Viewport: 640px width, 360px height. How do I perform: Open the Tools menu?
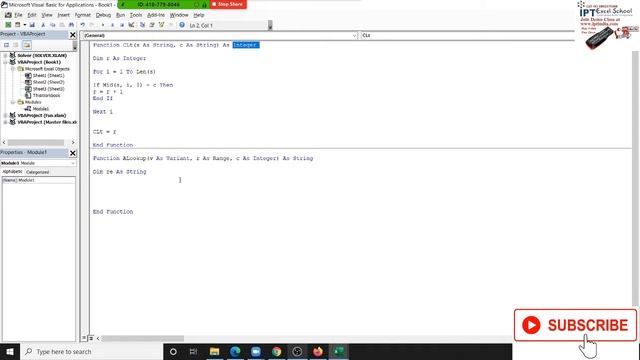pos(136,15)
